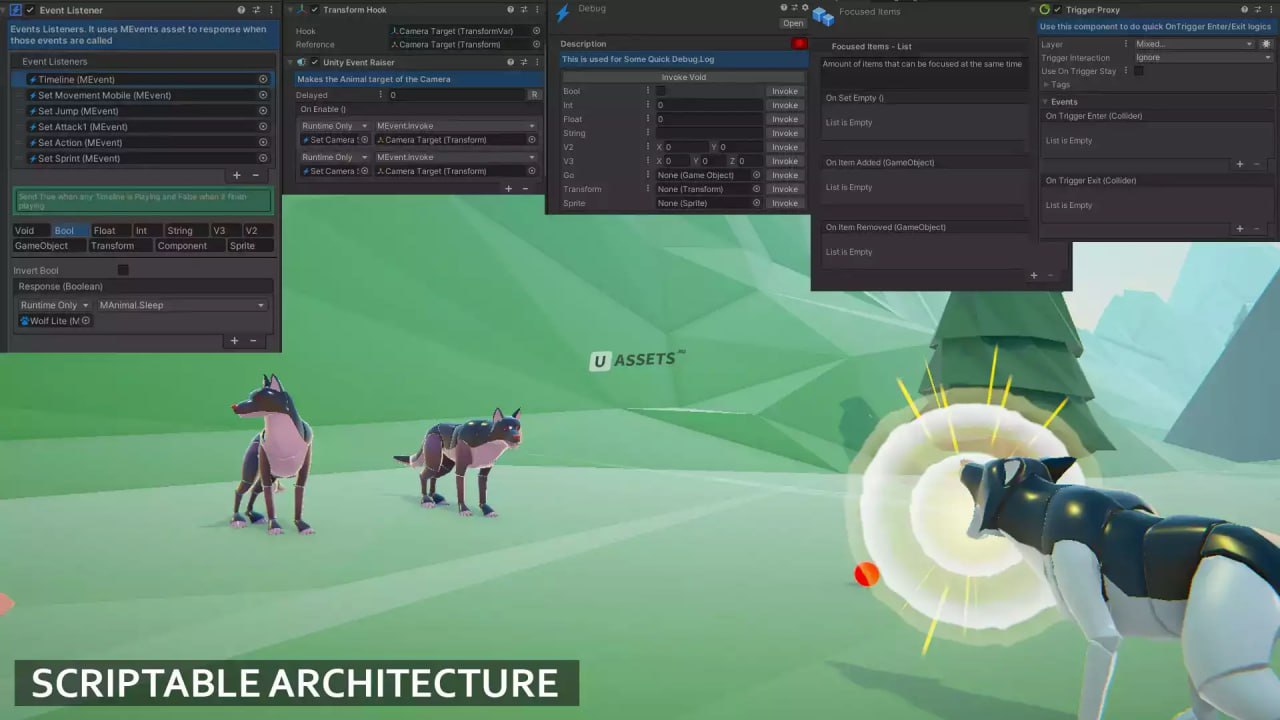Disable the Transform Hook component checkbox
This screenshot has width=1280, height=720.
(314, 10)
